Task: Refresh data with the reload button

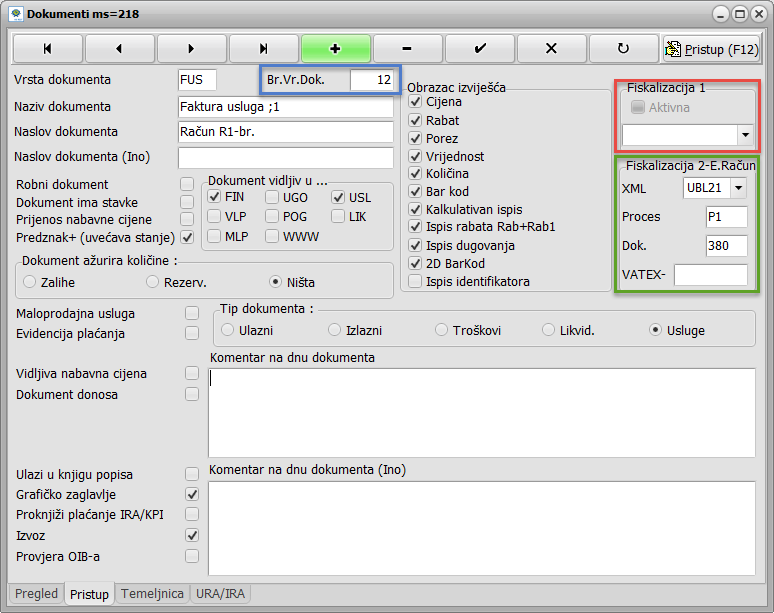Action: coord(623,48)
